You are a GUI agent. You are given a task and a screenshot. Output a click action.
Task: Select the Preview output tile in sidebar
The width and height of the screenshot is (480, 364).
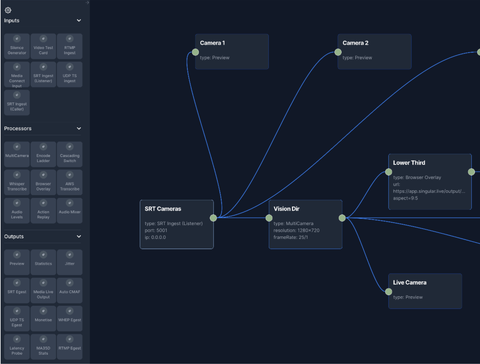coord(17,262)
